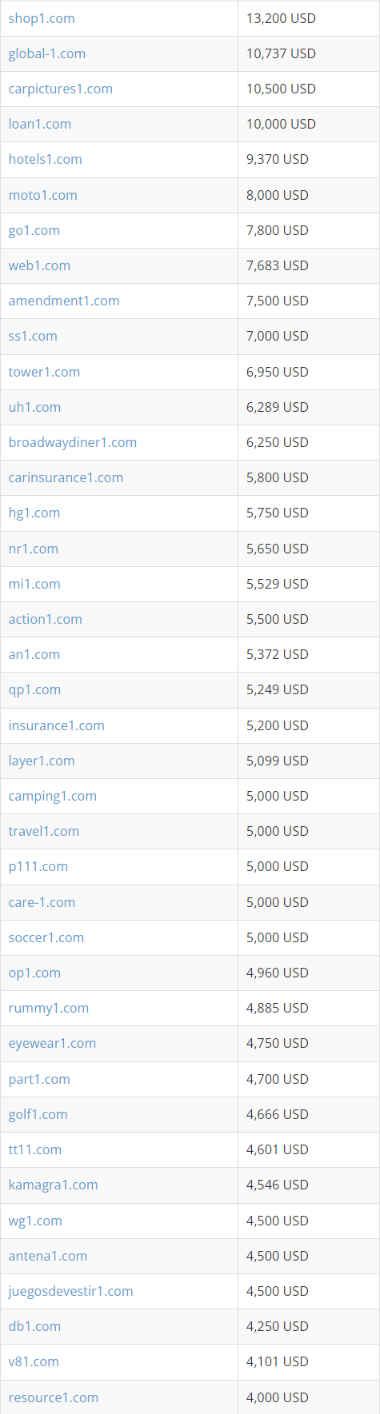Open moto1.com from the list
The height and width of the screenshot is (1414, 380).
click(x=42, y=195)
